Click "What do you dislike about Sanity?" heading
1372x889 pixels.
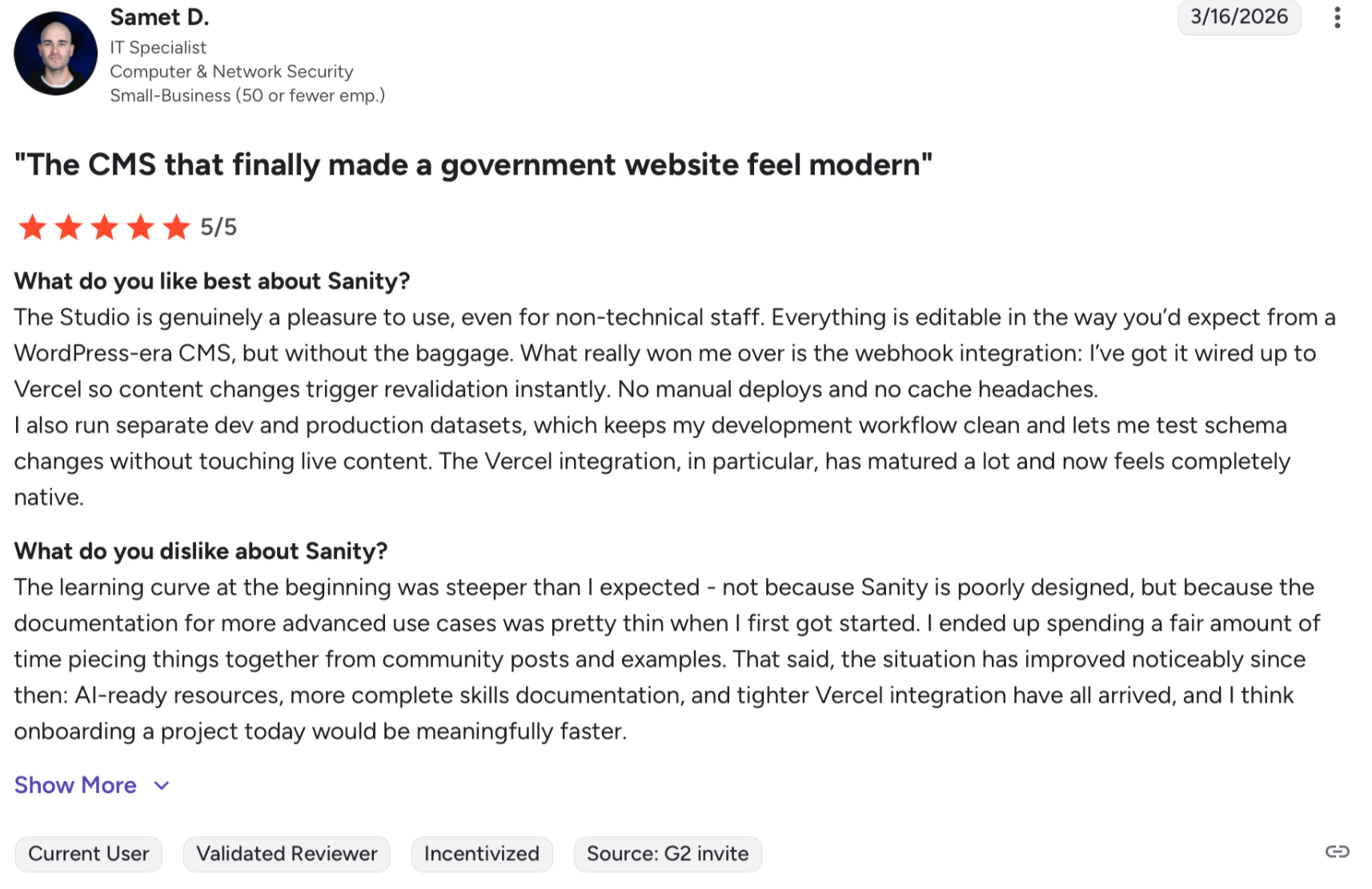pyautogui.click(x=201, y=551)
